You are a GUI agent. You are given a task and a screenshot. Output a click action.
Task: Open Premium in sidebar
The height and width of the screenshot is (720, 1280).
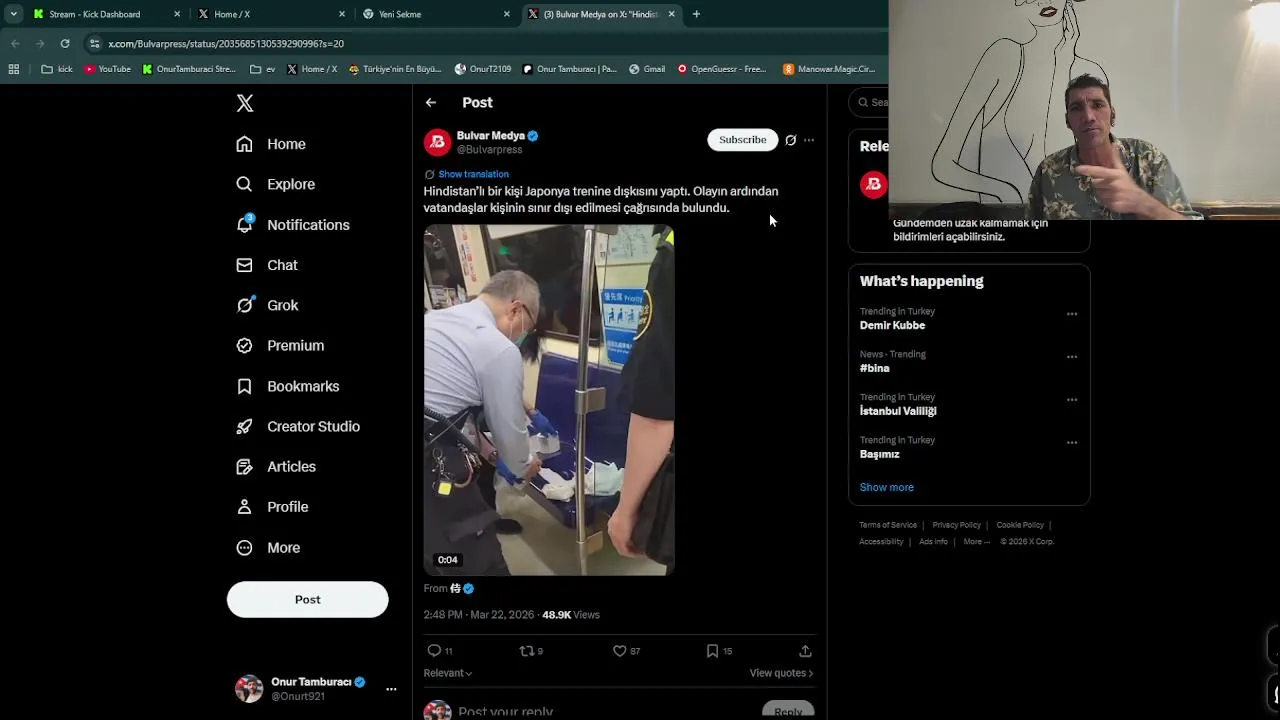[x=280, y=345]
